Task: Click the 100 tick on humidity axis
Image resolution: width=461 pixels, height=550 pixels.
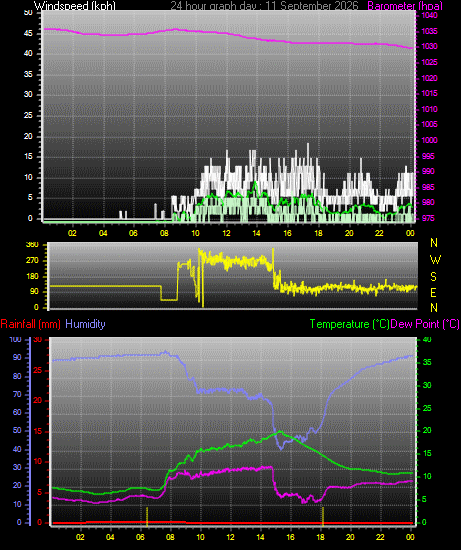Action: coord(15,340)
